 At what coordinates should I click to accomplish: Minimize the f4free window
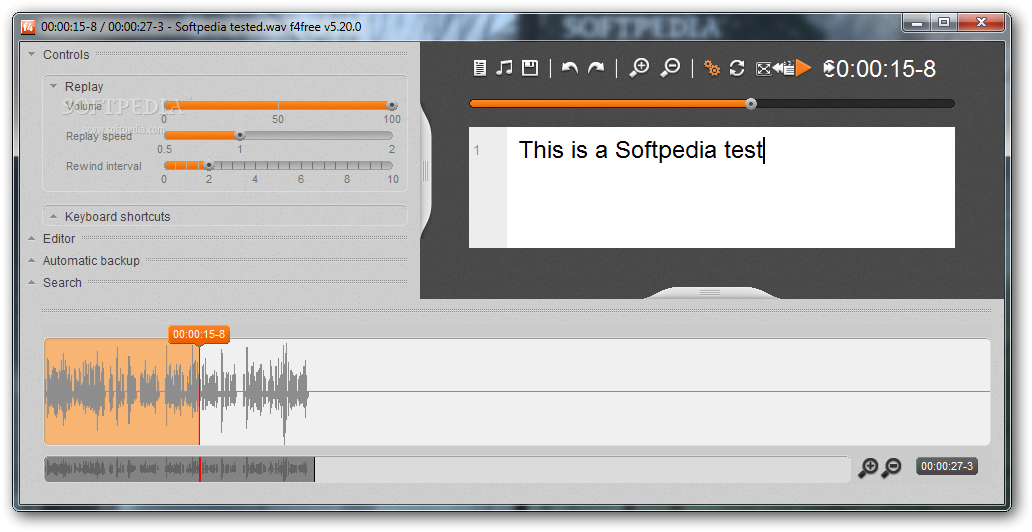(917, 22)
